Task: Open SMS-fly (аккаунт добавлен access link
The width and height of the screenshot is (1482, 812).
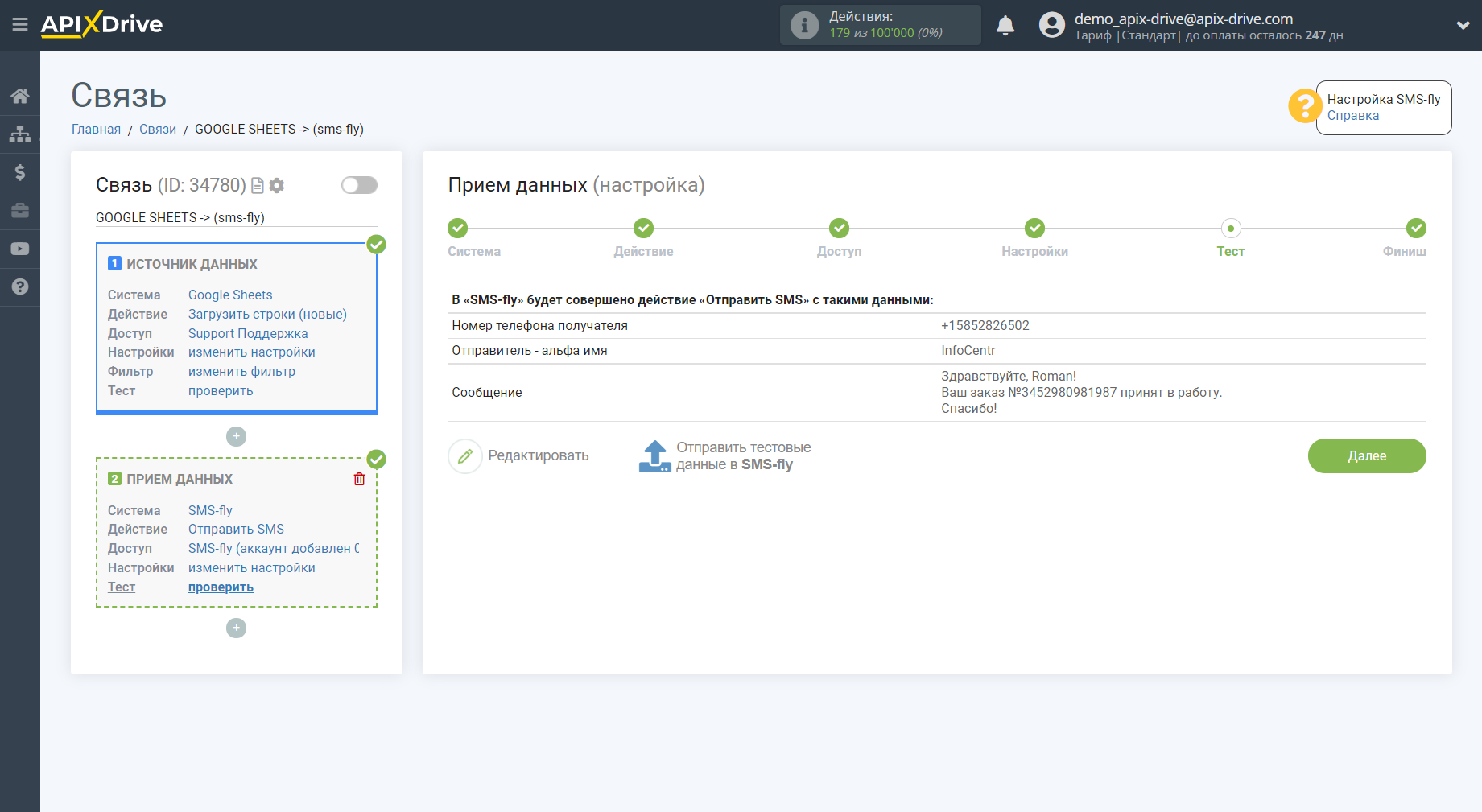Action: pyautogui.click(x=274, y=549)
